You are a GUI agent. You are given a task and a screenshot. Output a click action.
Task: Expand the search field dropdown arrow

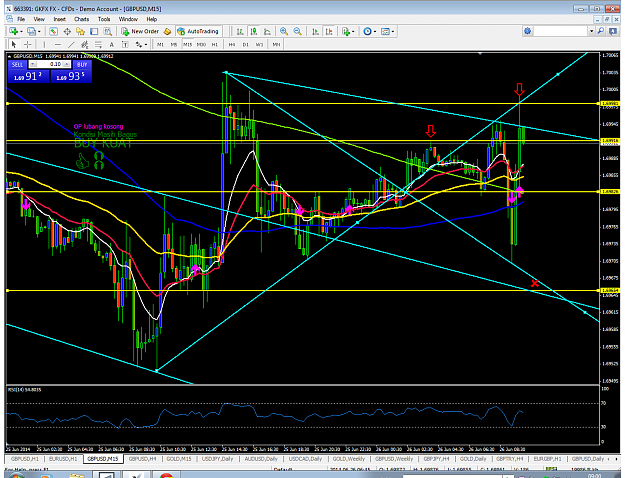coord(592,31)
